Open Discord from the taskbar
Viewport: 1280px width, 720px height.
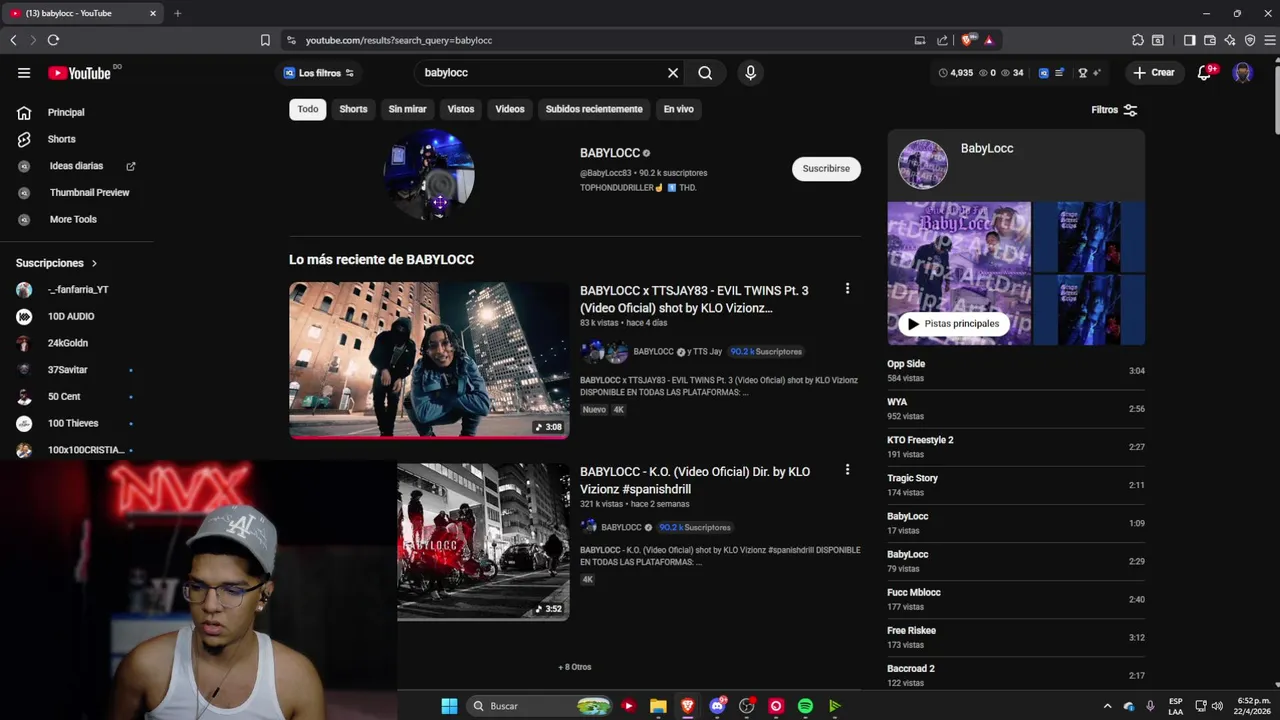(x=717, y=706)
